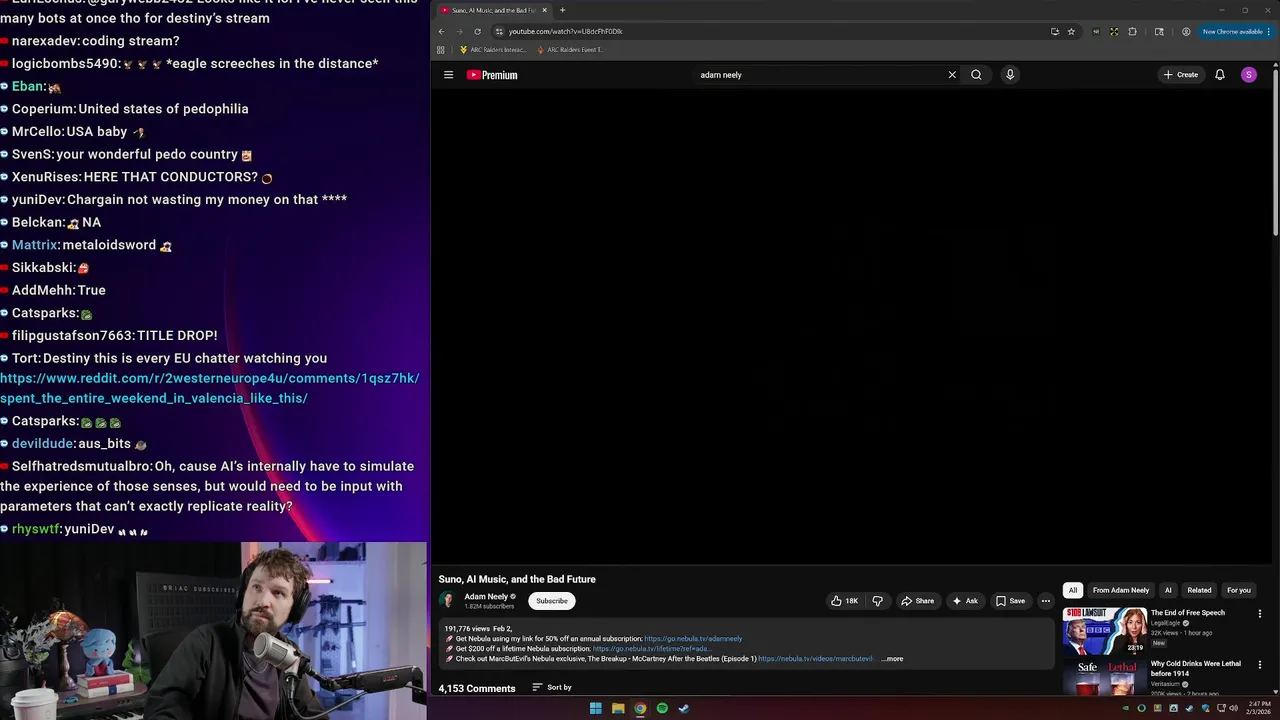The image size is (1280, 720).
Task: Select 'All' recommendation chip
Action: click(x=1073, y=590)
